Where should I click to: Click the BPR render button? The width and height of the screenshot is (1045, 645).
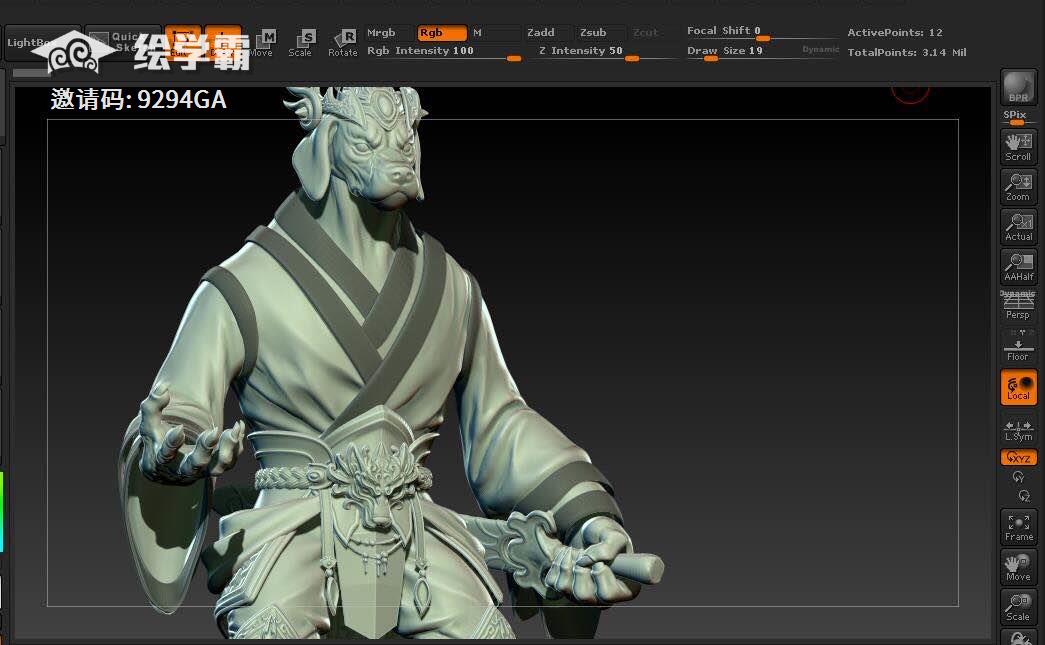[x=1018, y=87]
